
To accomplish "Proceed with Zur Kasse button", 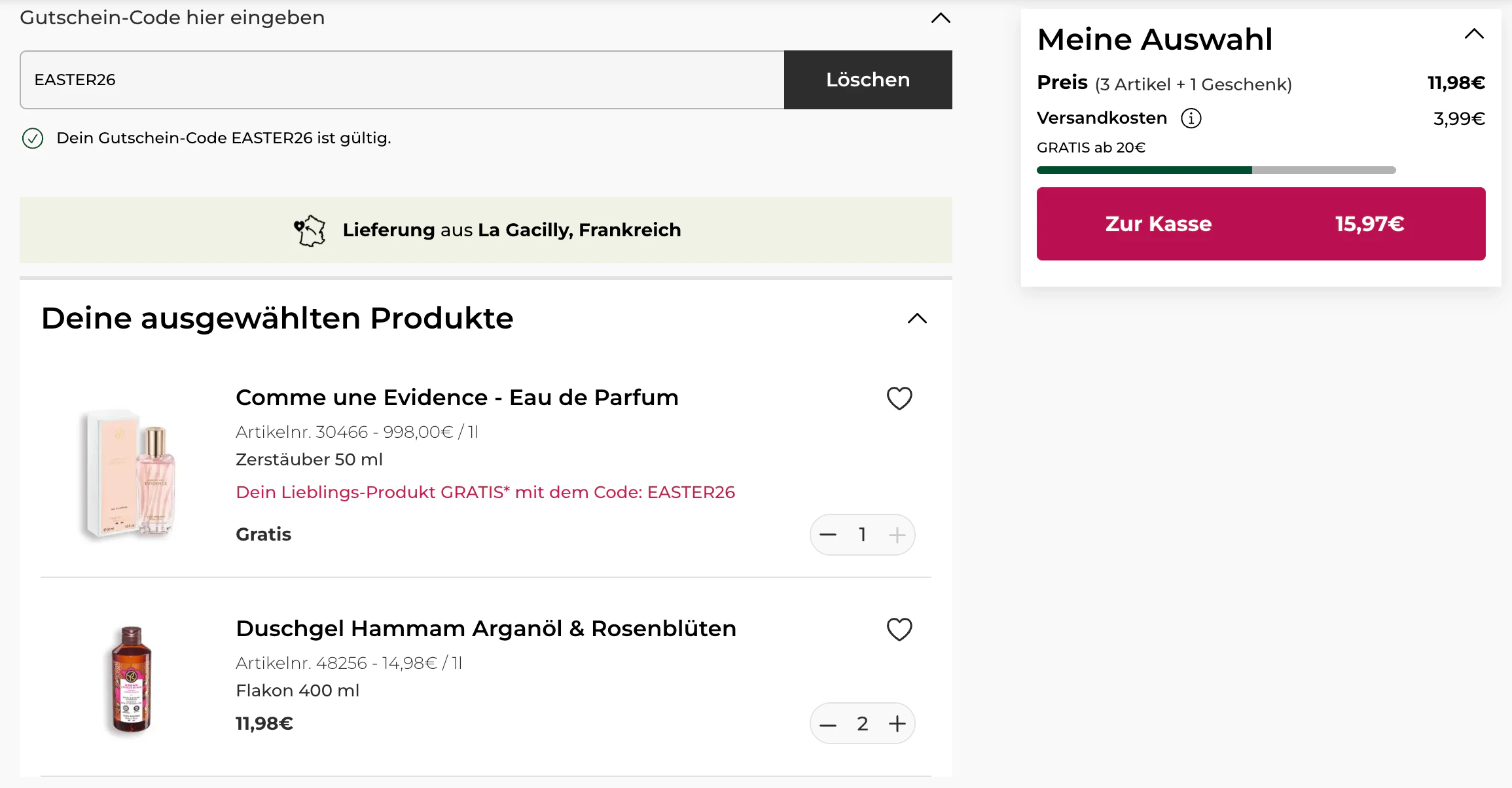I will 1261,224.
